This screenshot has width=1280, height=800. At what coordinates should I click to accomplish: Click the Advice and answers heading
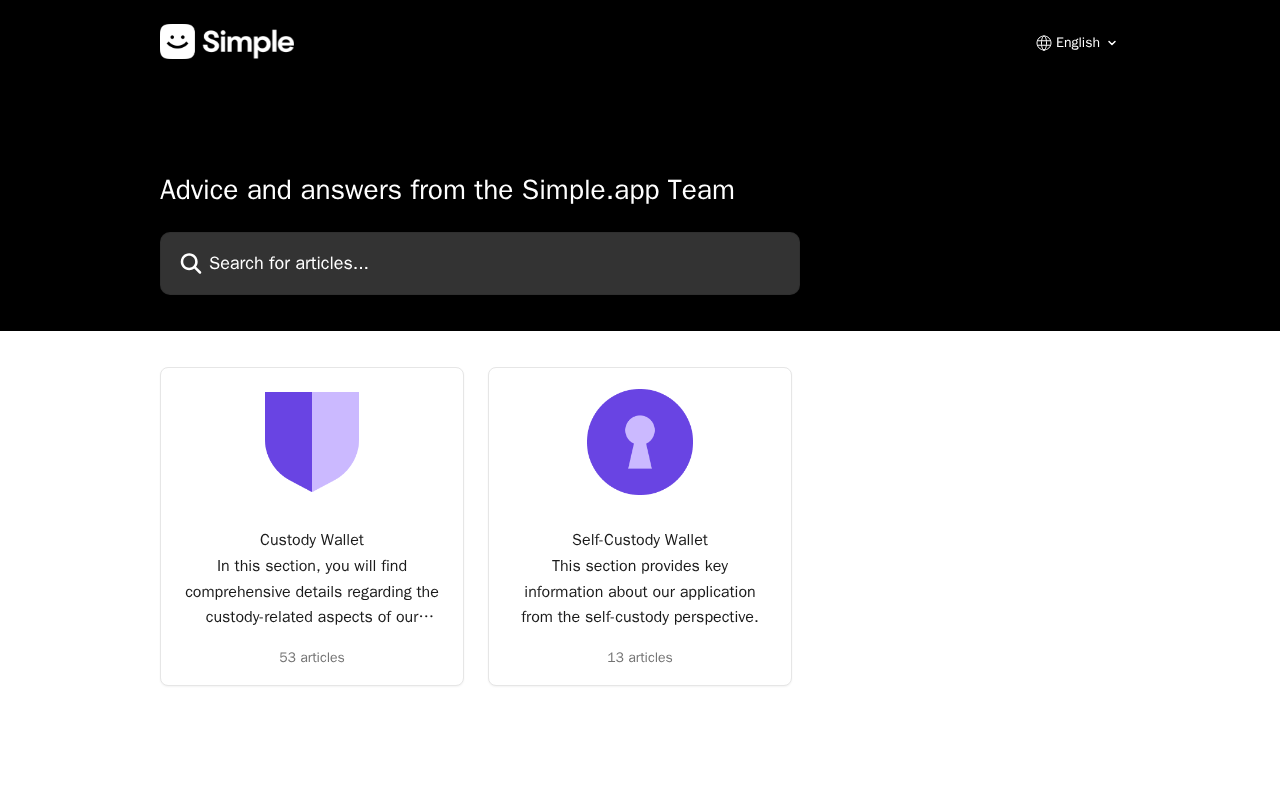[x=447, y=190]
